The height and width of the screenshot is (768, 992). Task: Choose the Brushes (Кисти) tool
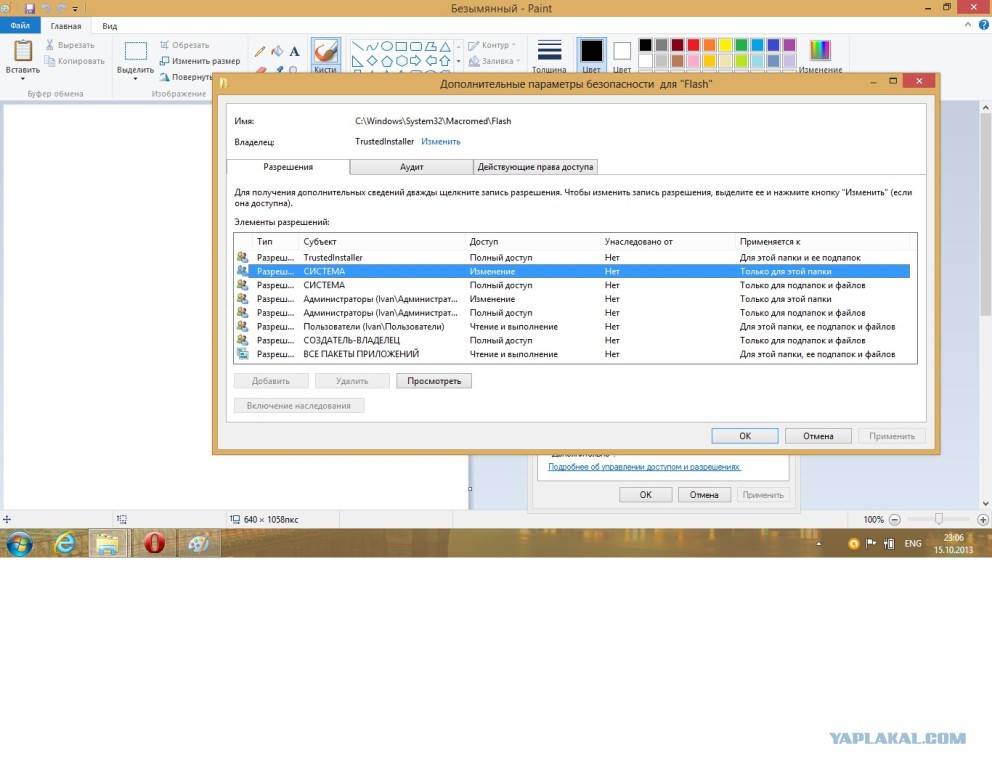point(325,54)
